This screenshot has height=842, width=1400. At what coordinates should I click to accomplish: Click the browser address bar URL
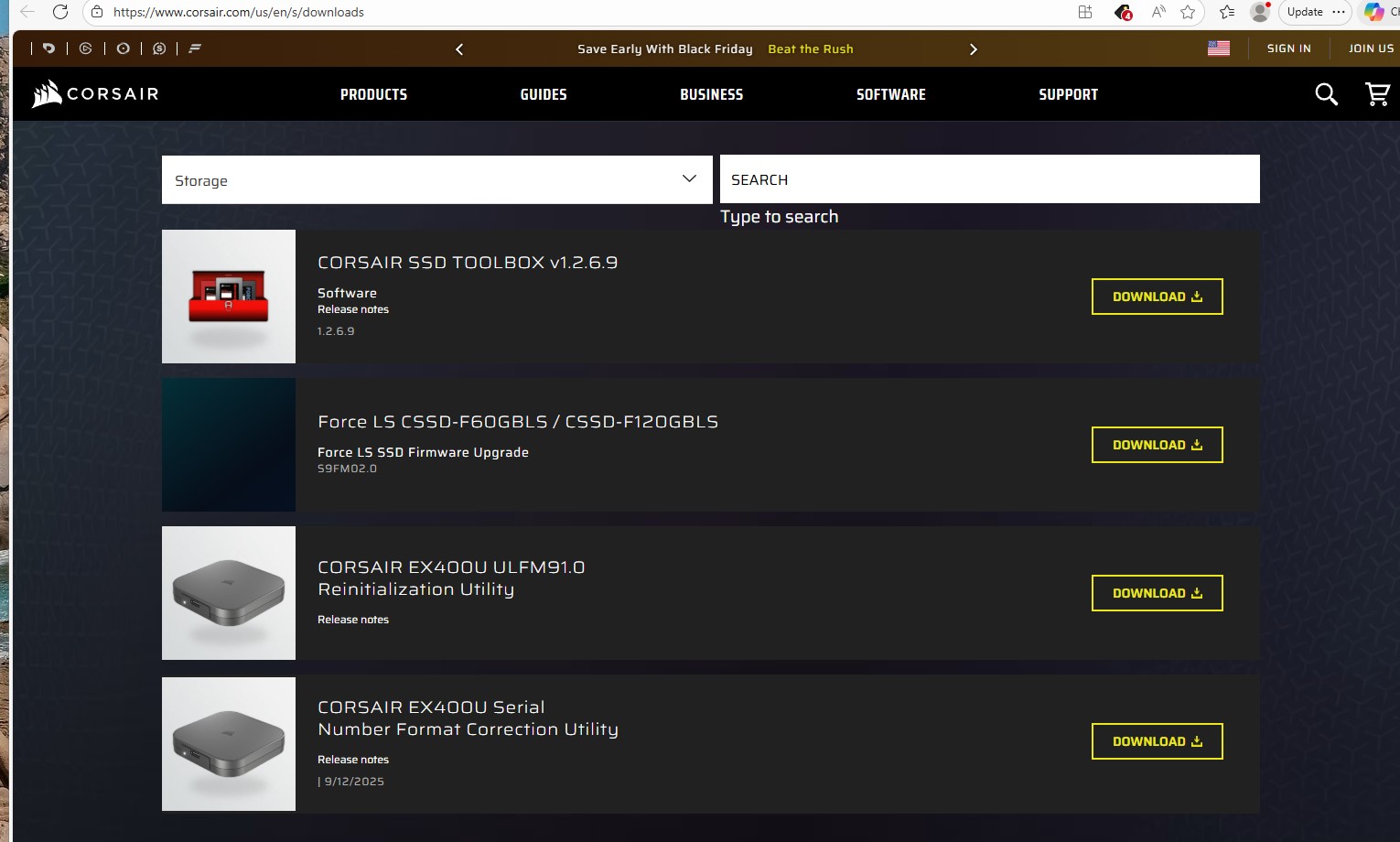239,12
